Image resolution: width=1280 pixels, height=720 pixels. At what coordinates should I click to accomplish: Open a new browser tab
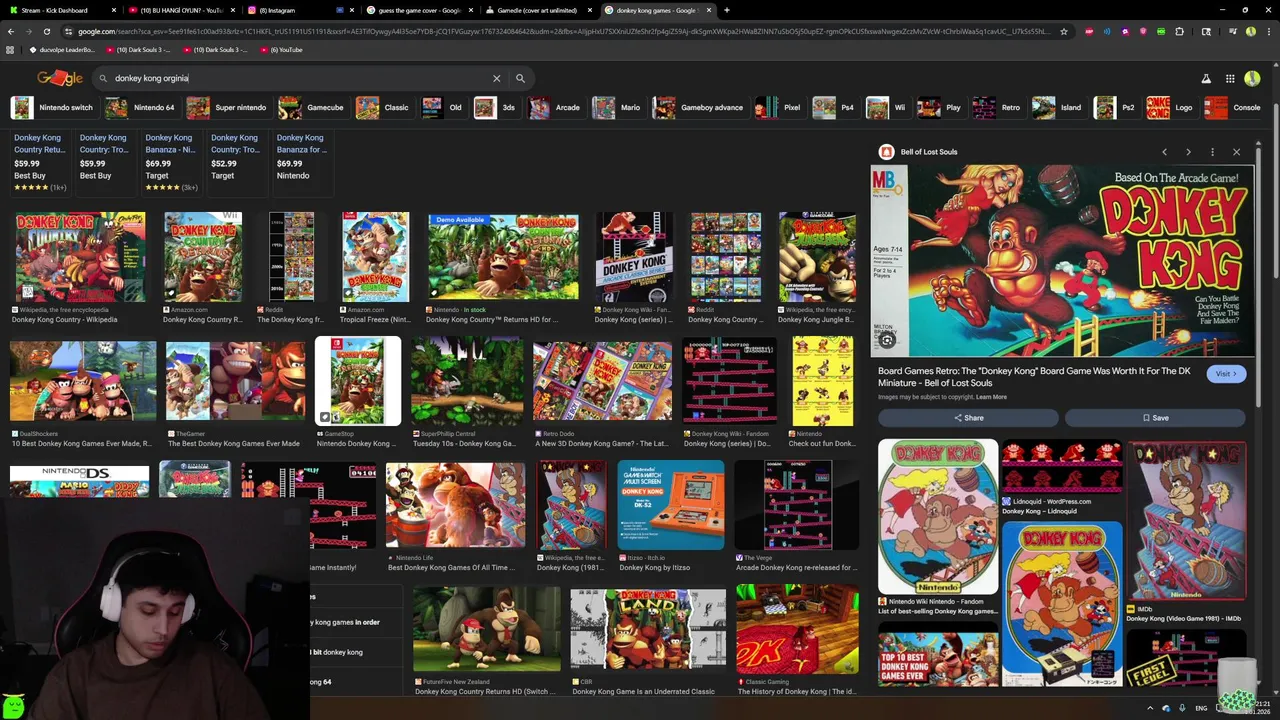click(x=726, y=10)
